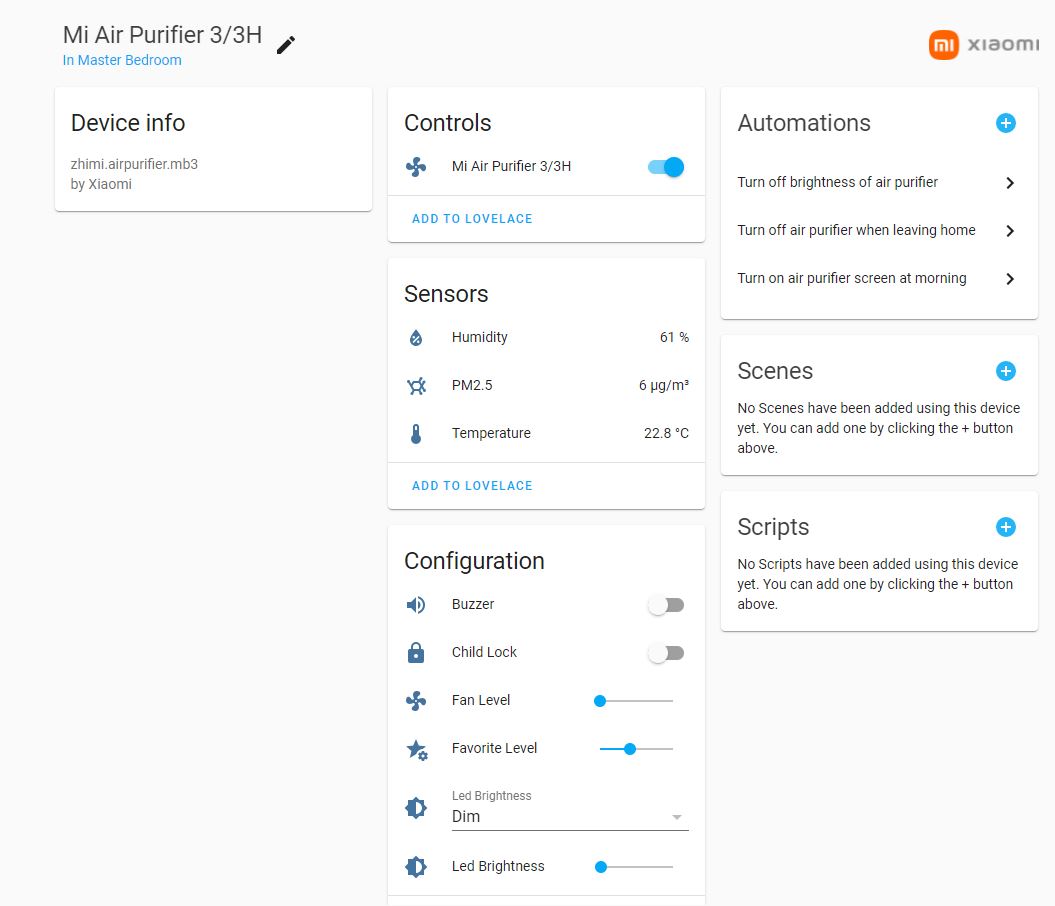
Task: Open 'Turn off air purifier when leaving home' chevron
Action: coord(1010,231)
